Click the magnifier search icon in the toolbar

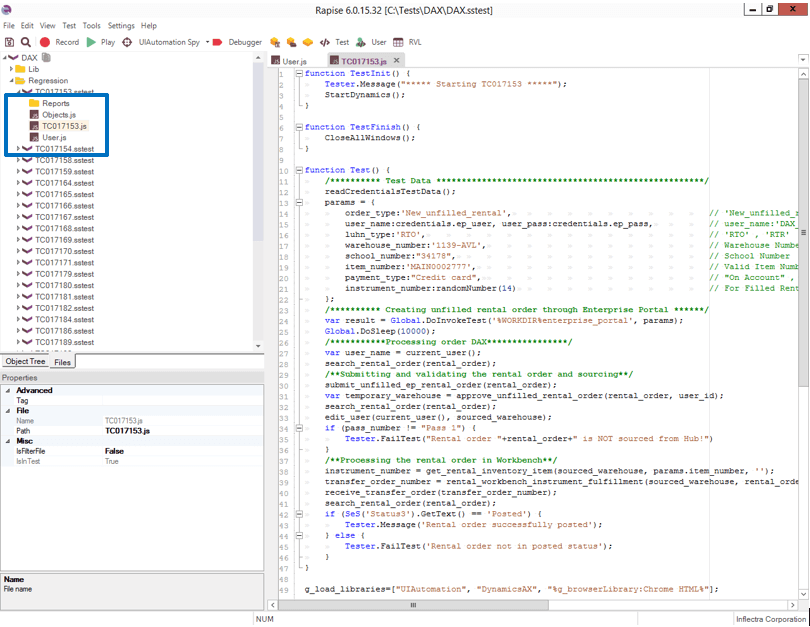click(25, 42)
